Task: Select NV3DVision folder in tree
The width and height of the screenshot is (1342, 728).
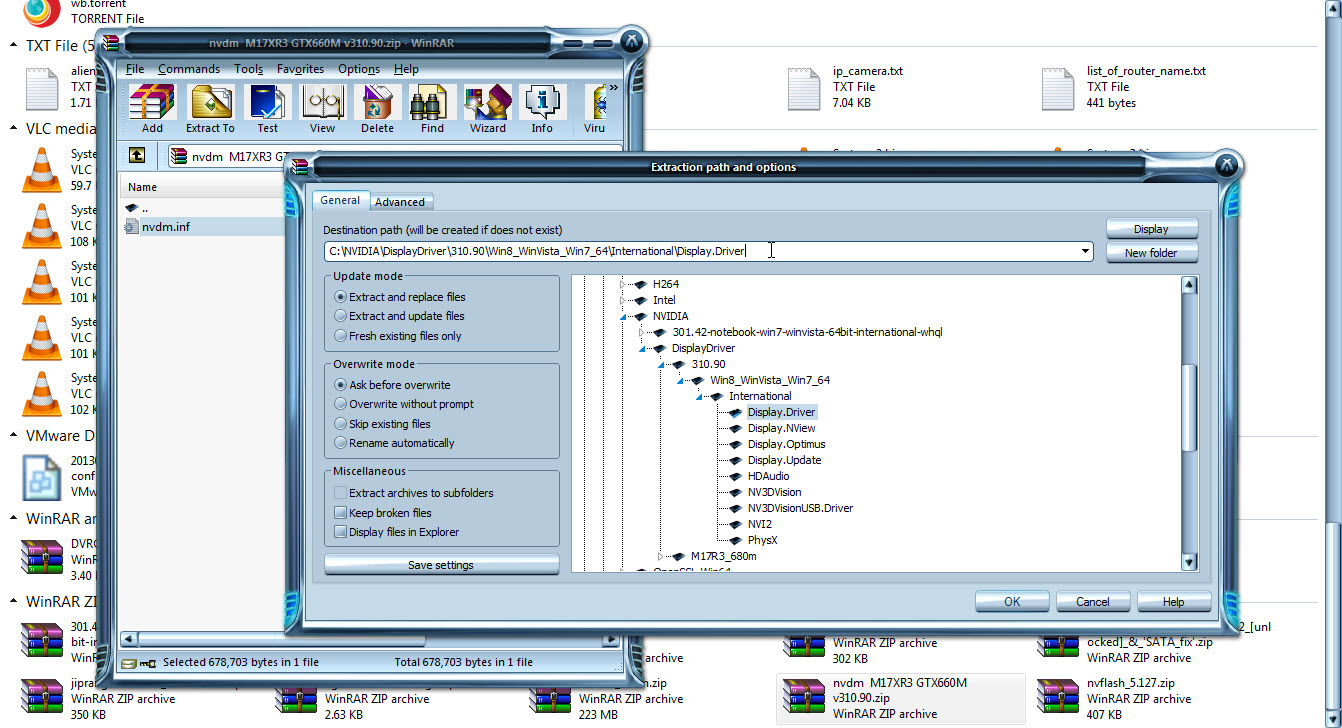Action: point(774,492)
